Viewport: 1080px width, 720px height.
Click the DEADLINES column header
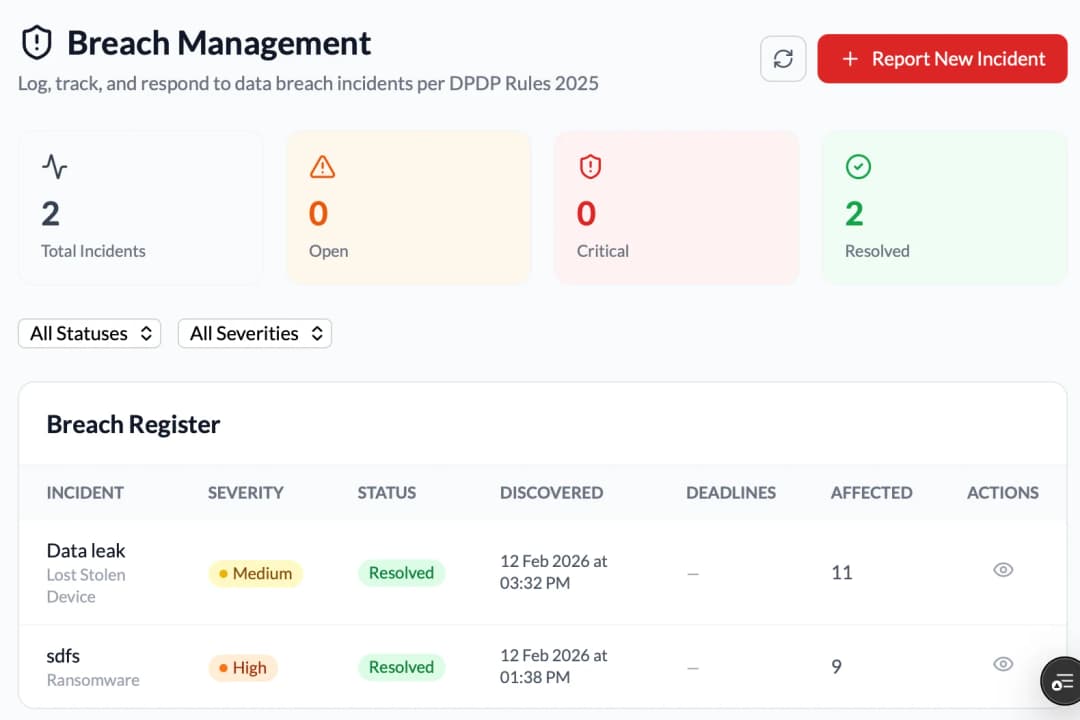[731, 492]
